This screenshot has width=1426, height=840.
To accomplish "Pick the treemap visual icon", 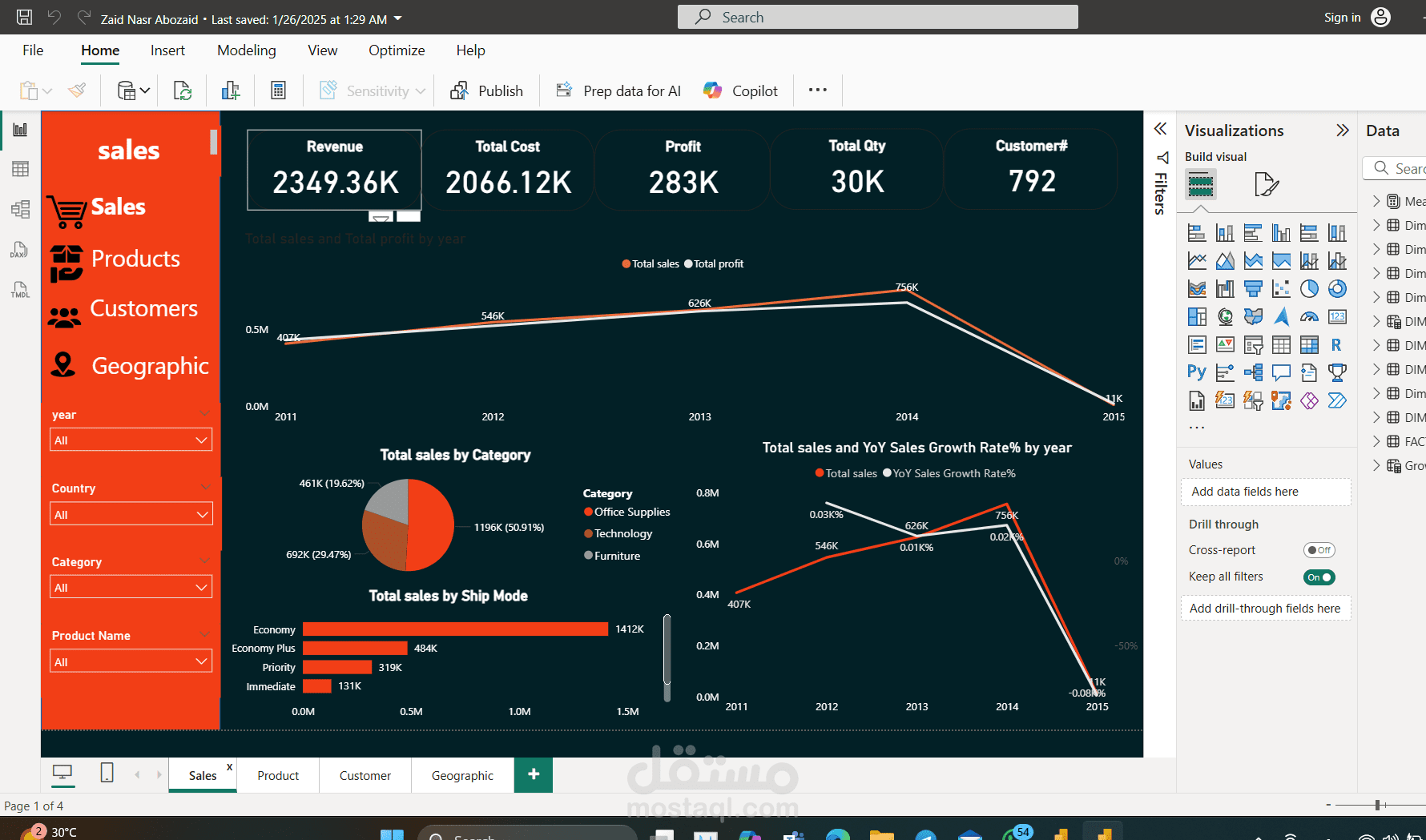I will (x=1197, y=317).
